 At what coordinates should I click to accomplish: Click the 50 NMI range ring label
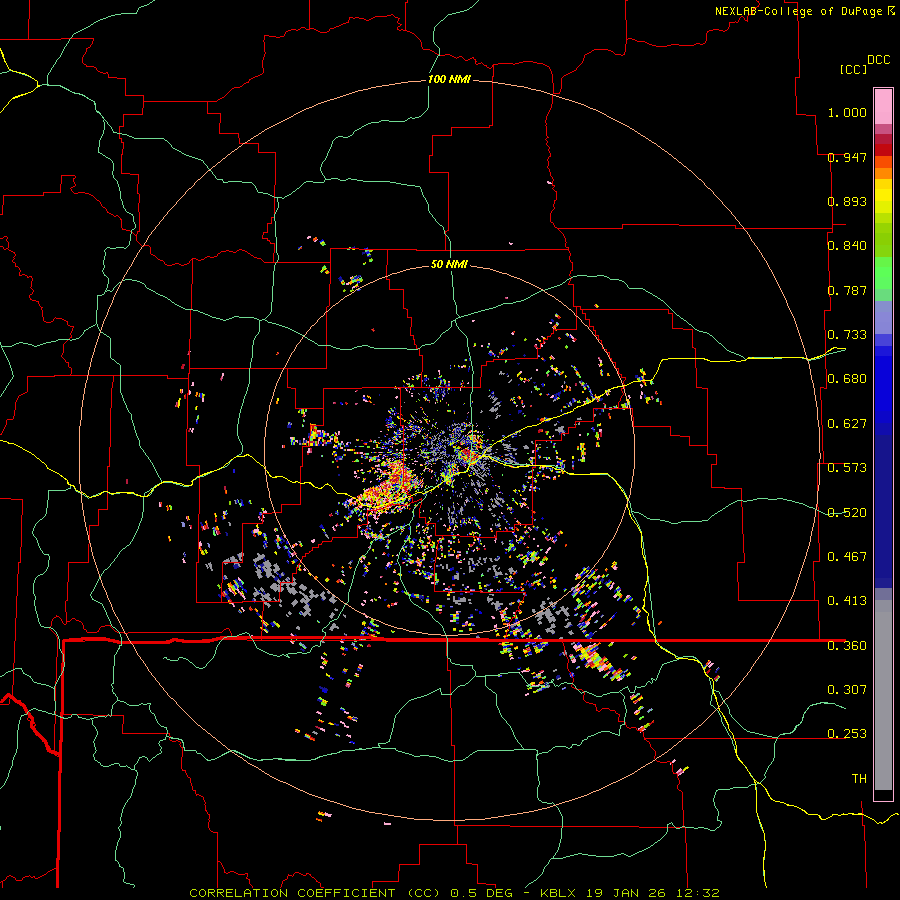click(x=449, y=265)
